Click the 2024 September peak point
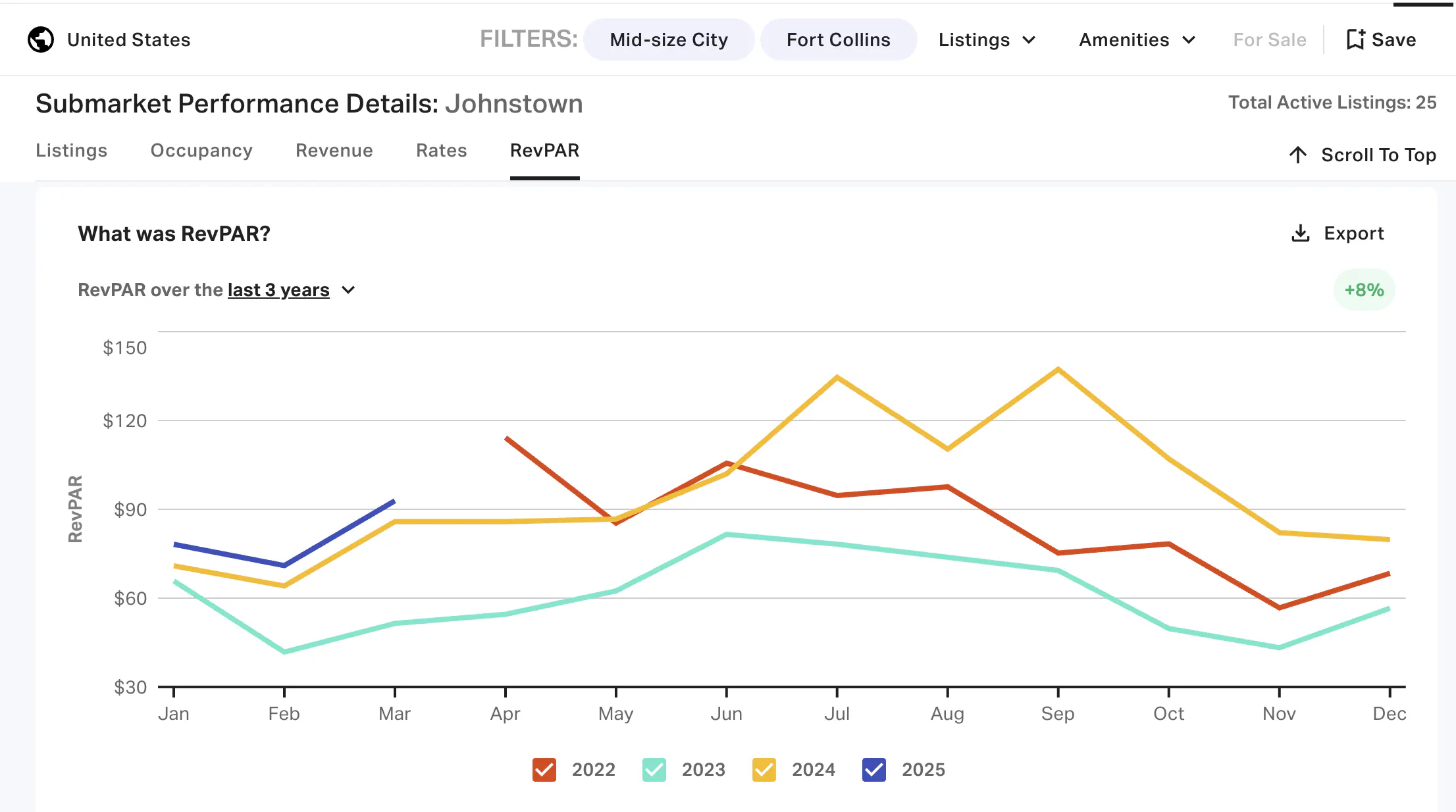 click(x=1058, y=369)
